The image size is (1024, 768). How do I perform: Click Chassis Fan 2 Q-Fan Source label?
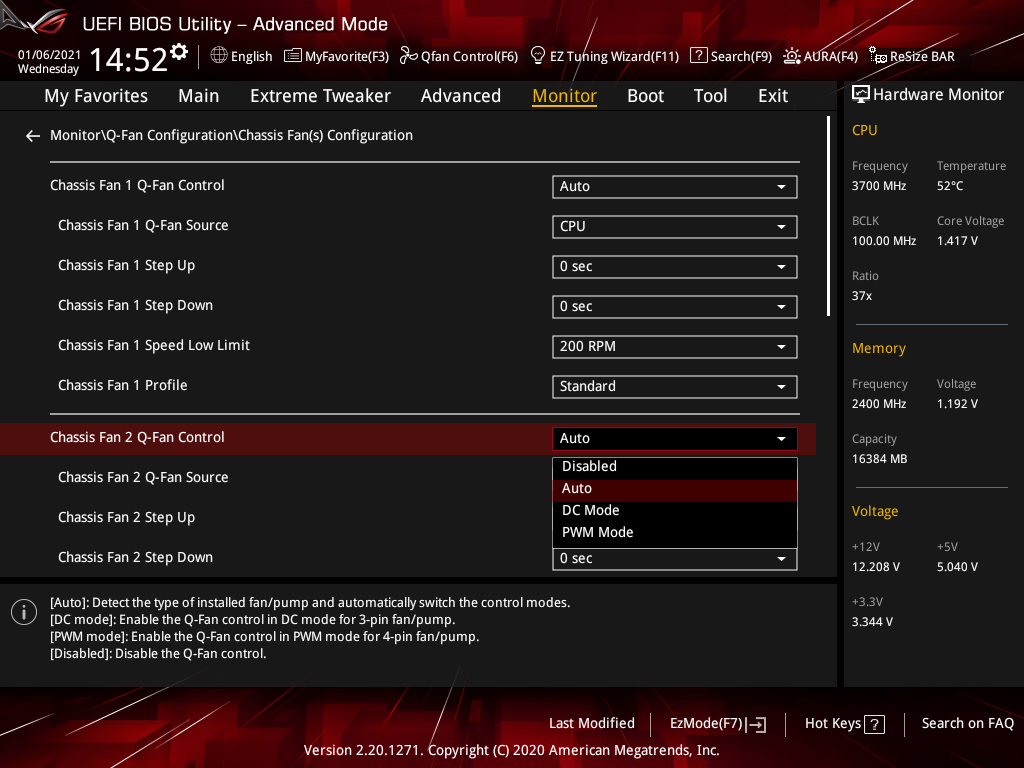(x=143, y=477)
